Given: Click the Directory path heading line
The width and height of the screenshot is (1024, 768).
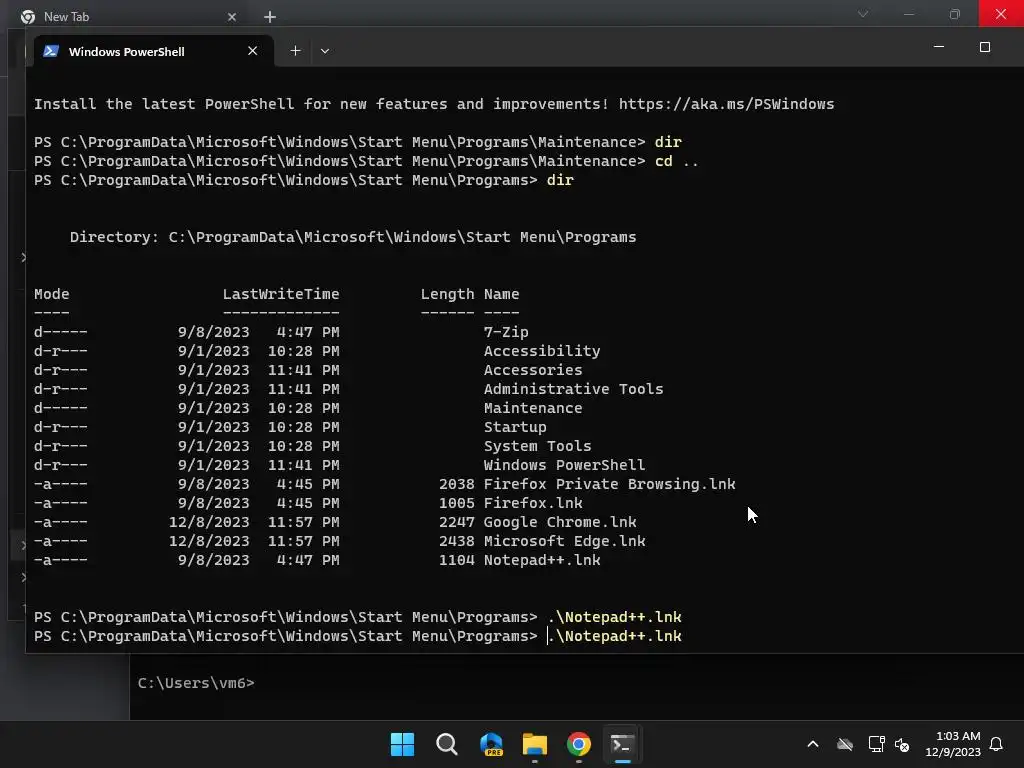Looking at the screenshot, I should click(x=353, y=237).
